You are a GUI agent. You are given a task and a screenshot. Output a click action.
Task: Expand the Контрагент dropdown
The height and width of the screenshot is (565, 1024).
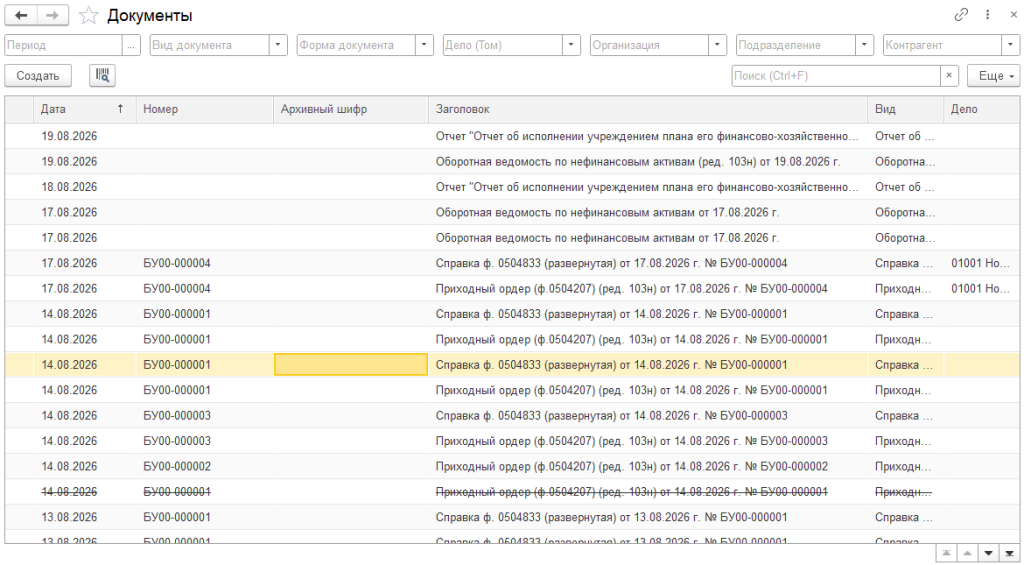click(x=1011, y=45)
